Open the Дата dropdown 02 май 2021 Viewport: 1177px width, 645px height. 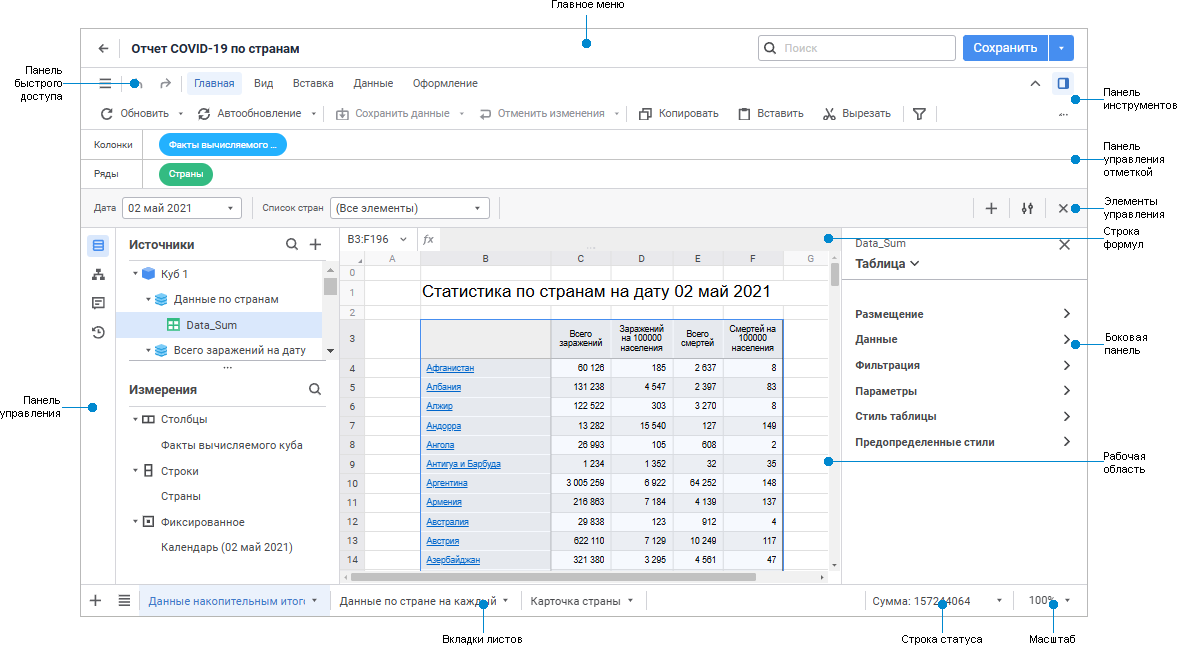point(181,209)
